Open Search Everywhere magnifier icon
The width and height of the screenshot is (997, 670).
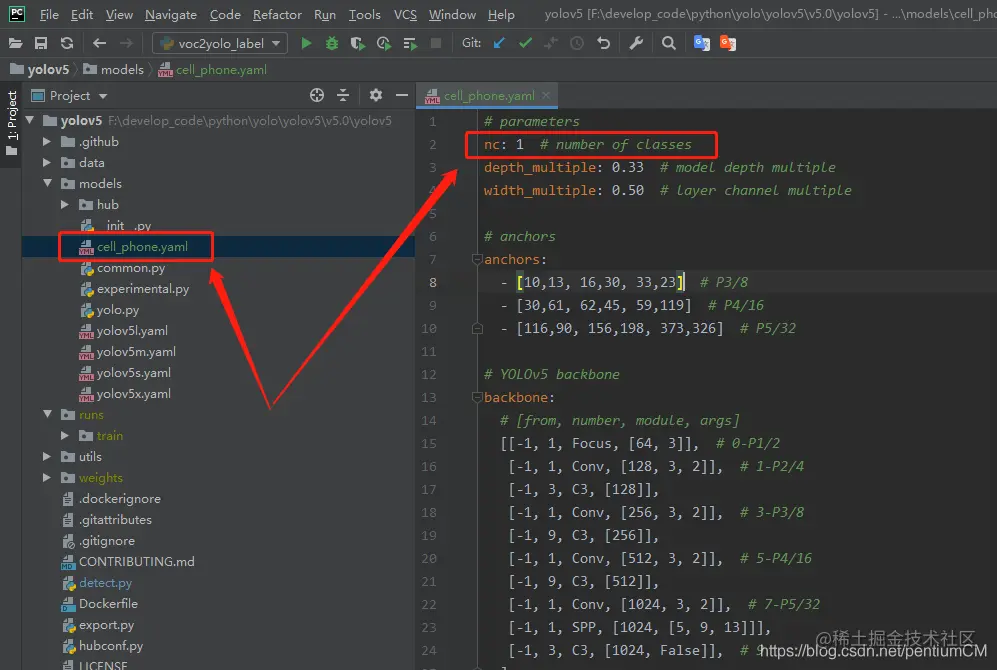669,43
